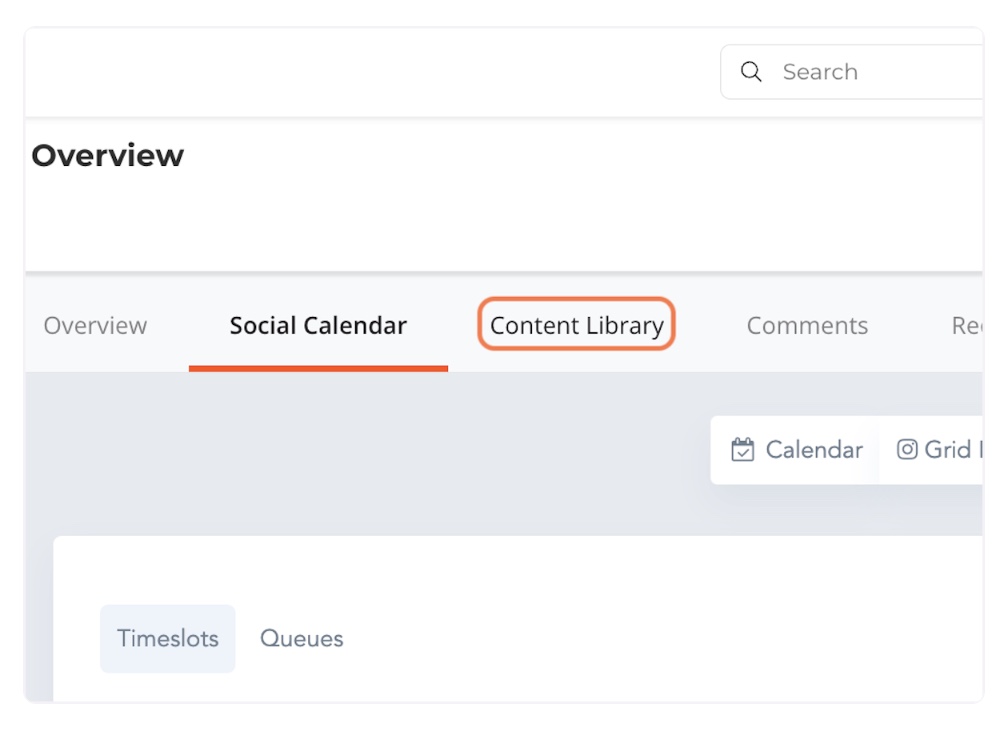Click the Overview page heading
Image resolution: width=1004 pixels, height=732 pixels.
point(108,156)
